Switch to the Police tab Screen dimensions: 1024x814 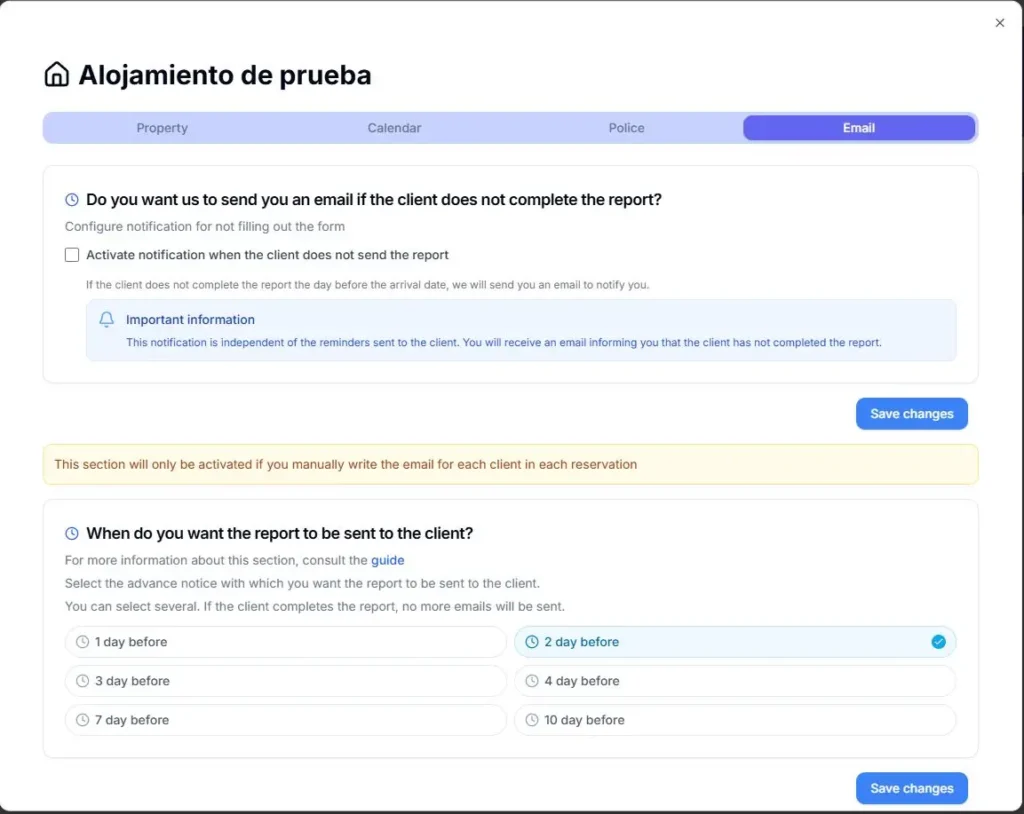pos(626,127)
